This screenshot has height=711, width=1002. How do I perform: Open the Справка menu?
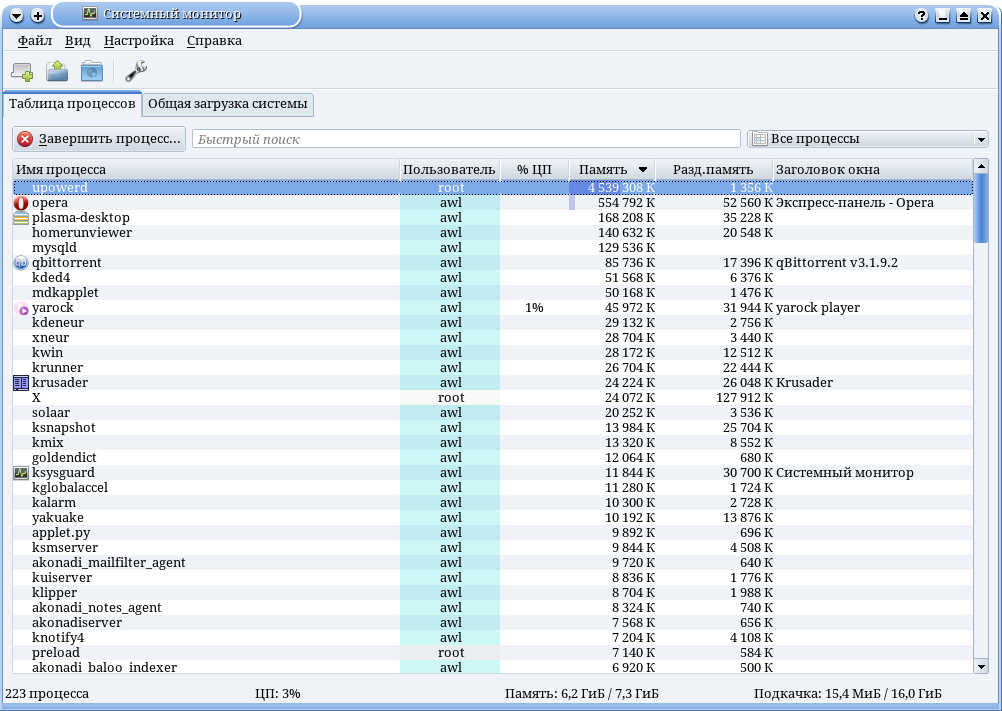click(214, 41)
